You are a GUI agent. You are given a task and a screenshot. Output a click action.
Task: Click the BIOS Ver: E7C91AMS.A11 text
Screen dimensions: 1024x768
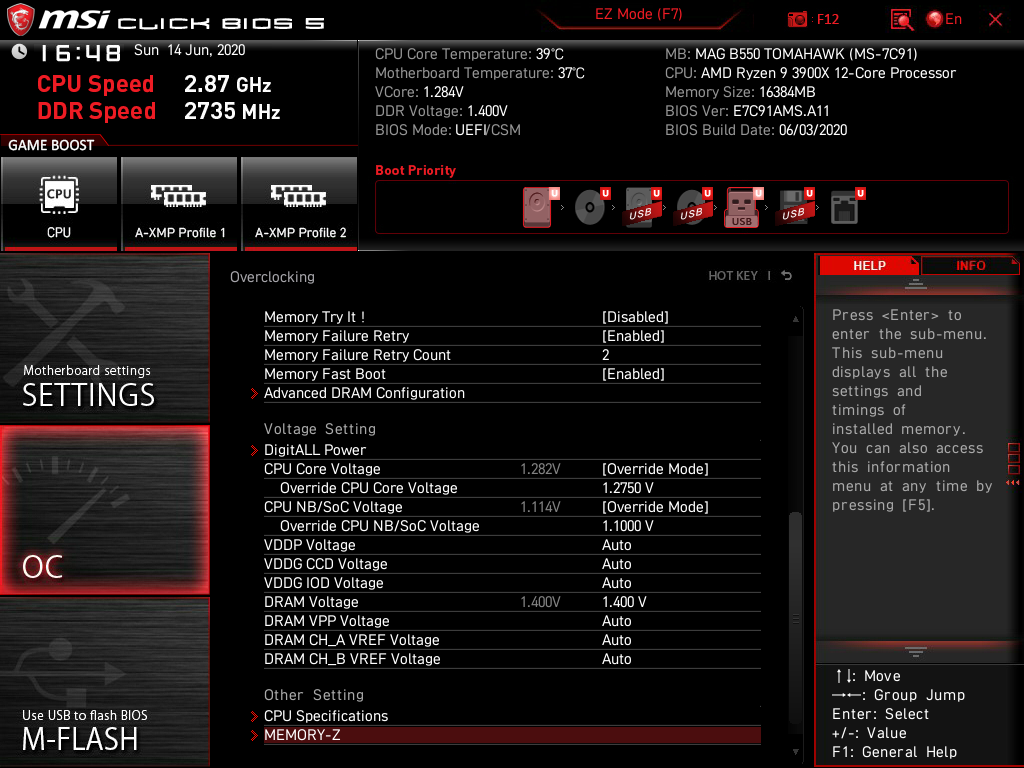point(747,111)
